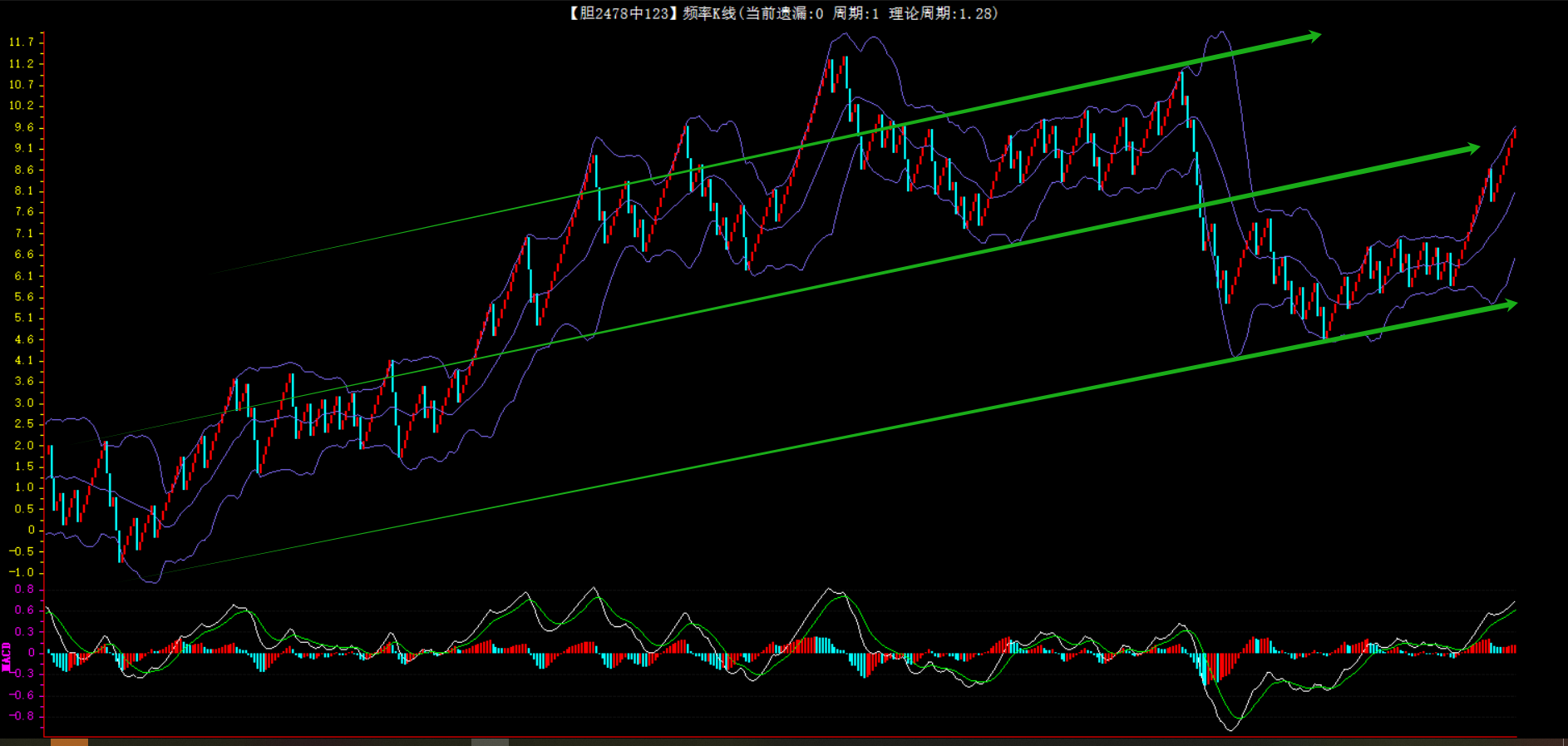Image resolution: width=1568 pixels, height=746 pixels.
Task: Click the deepest MACD white line trough
Action: (1230, 729)
